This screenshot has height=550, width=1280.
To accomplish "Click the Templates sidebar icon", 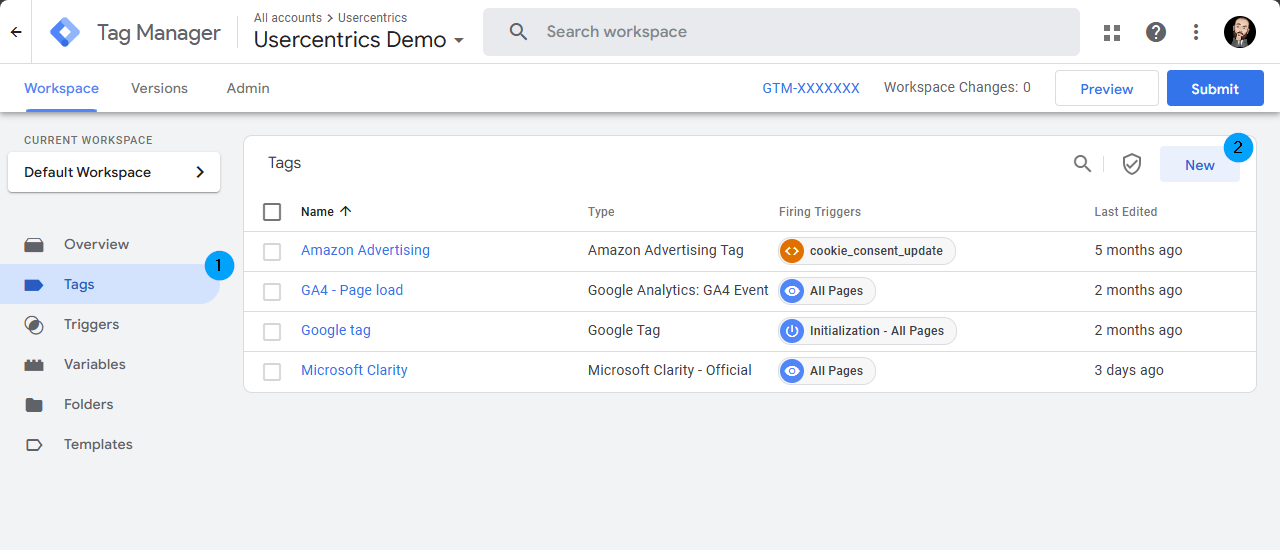I will pyautogui.click(x=34, y=444).
